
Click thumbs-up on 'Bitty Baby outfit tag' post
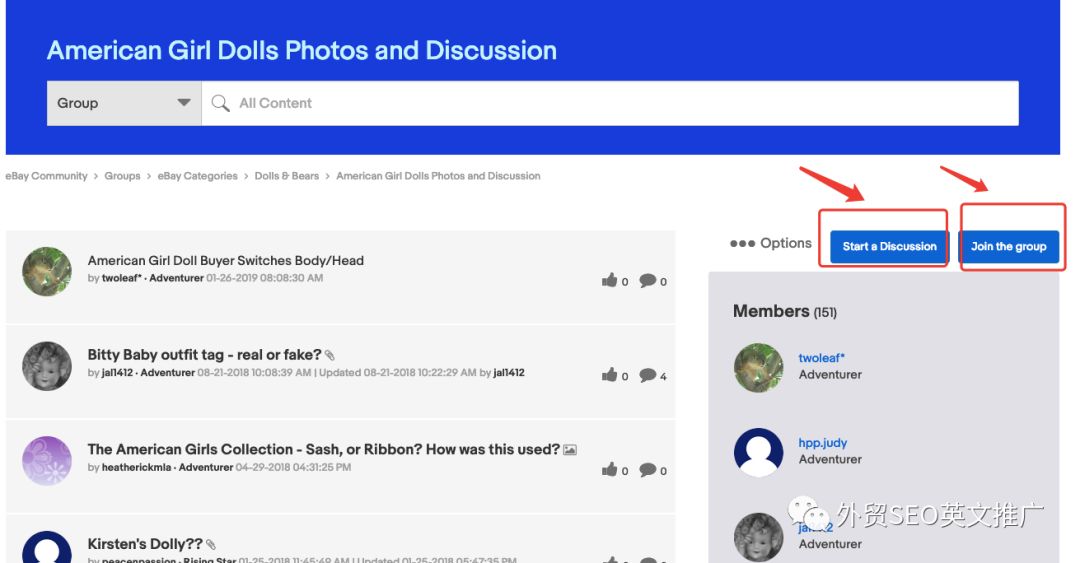click(610, 375)
